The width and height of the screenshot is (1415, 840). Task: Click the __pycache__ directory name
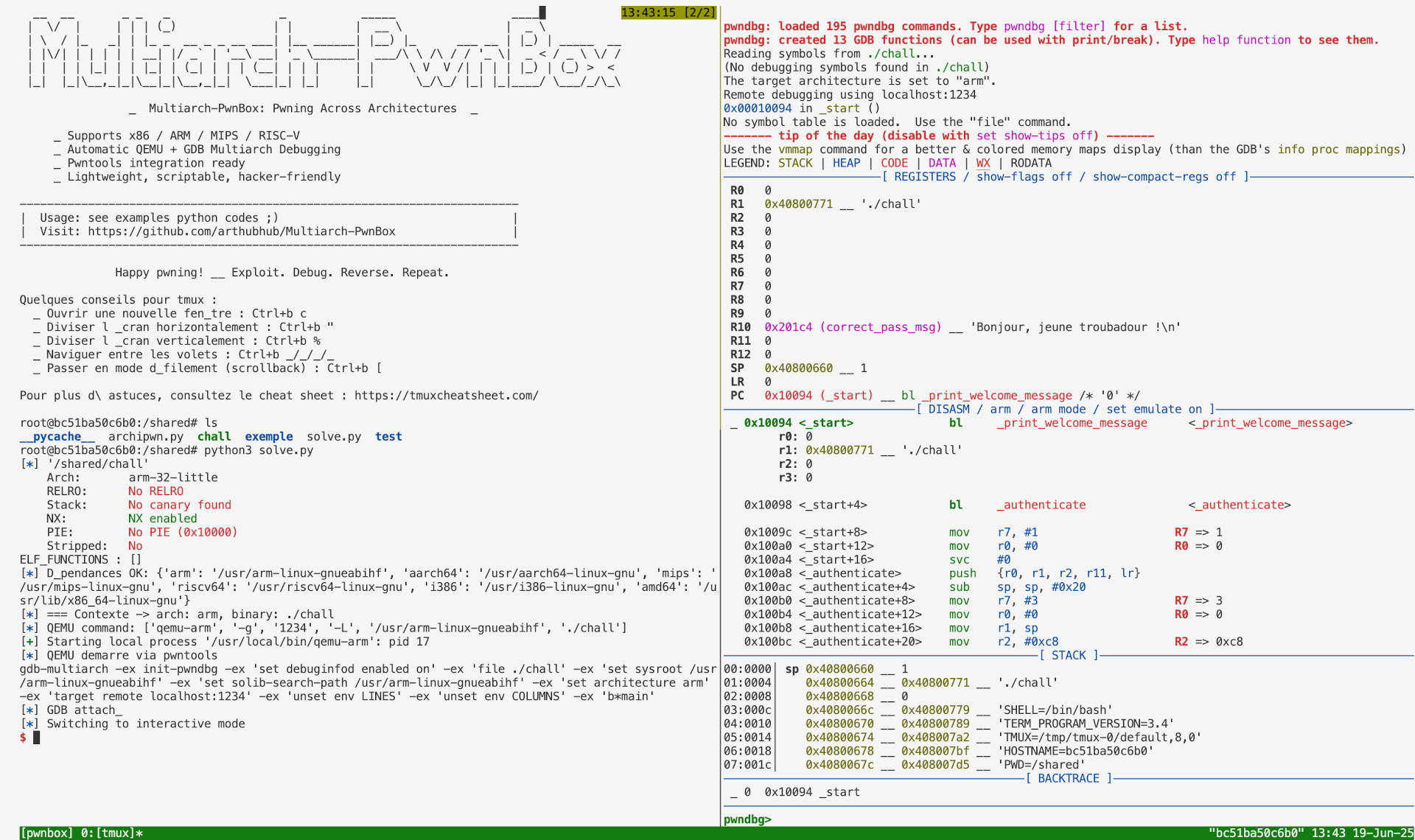57,436
